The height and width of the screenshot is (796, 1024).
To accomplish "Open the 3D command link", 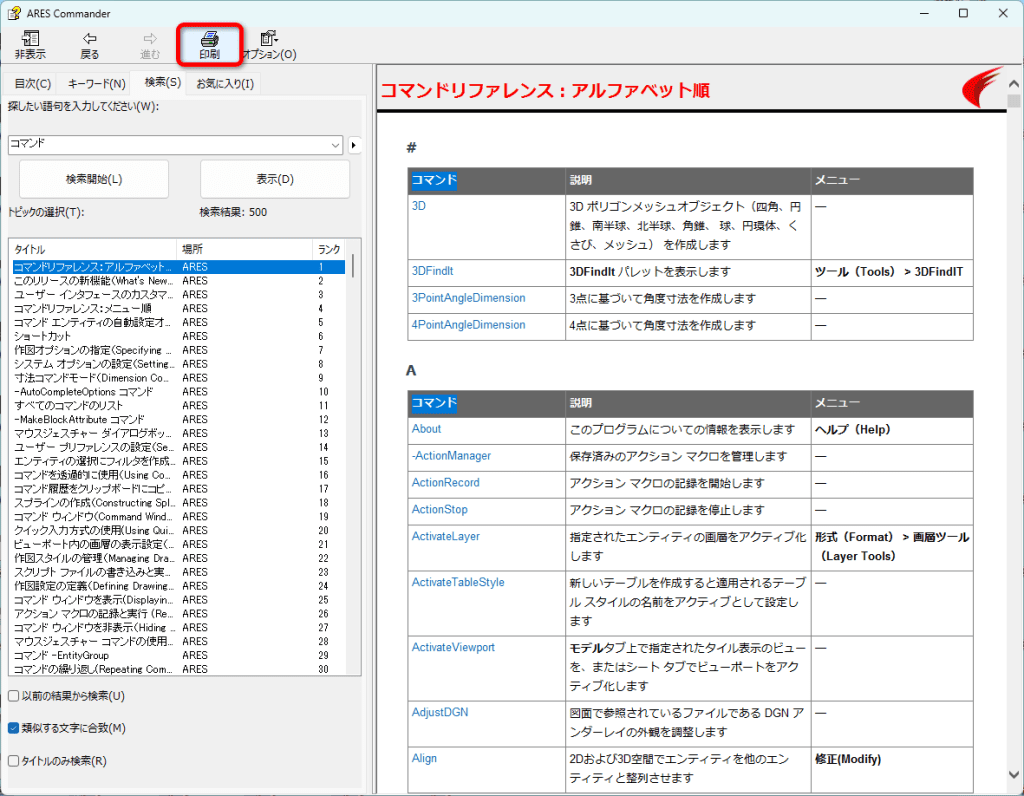I will [x=419, y=206].
